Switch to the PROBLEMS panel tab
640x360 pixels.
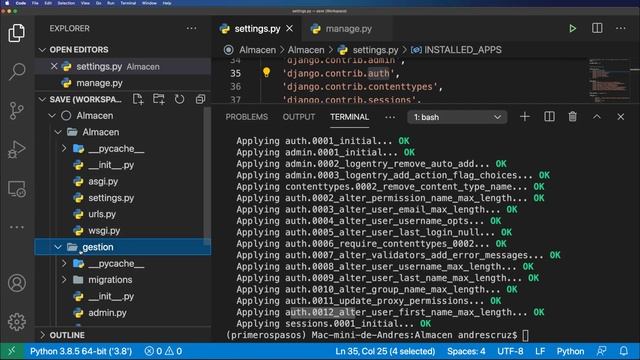click(247, 117)
